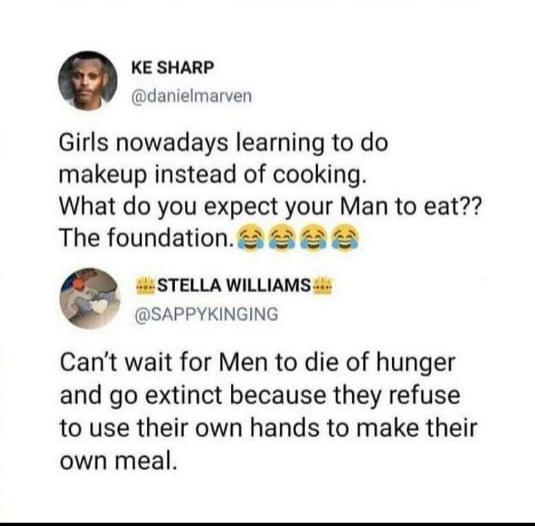Screen dimensions: 535x526
Task: Click the crown emoji before STELLA WILLIAMS
Action: click(x=145, y=286)
